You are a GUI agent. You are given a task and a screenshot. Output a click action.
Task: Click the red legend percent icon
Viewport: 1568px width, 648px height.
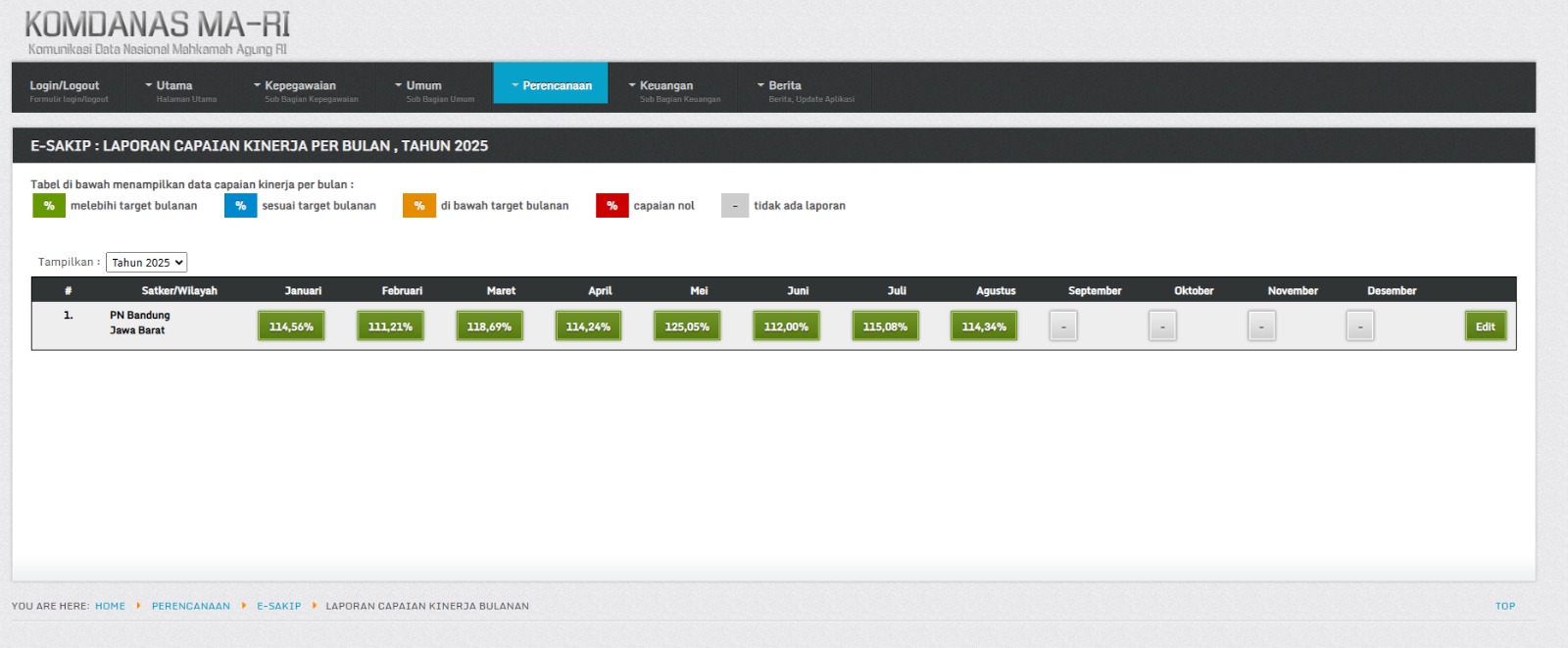(612, 206)
